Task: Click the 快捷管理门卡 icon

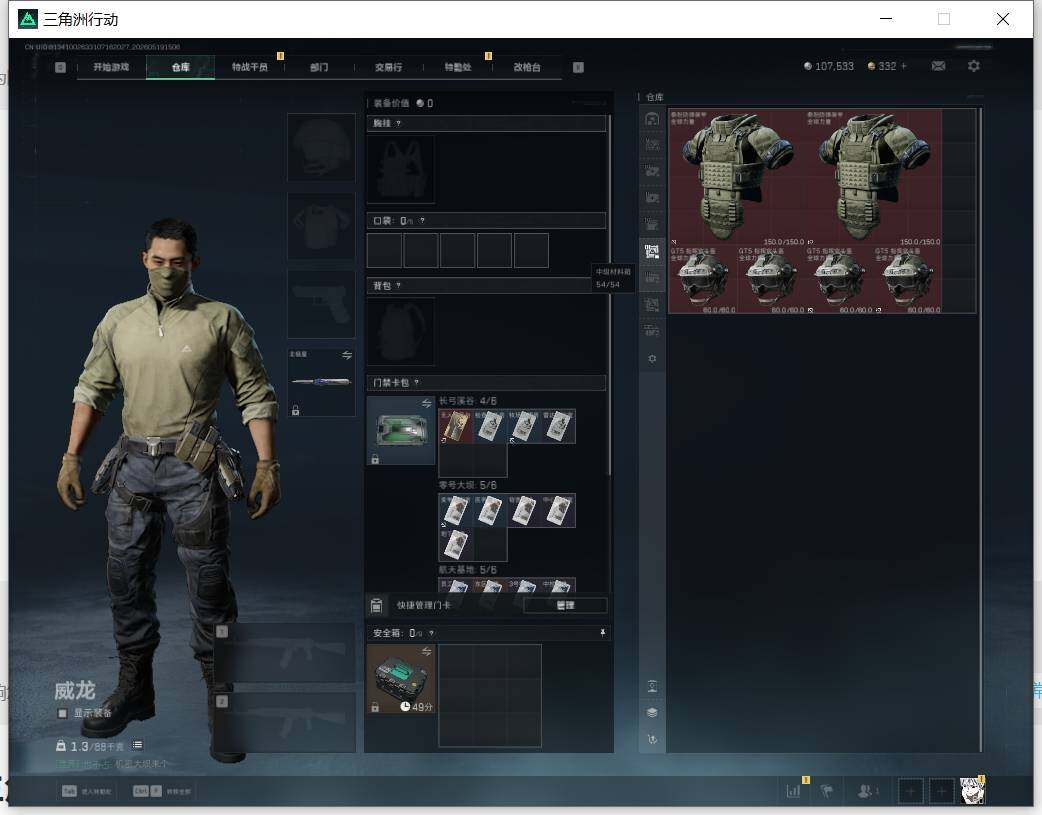Action: (x=376, y=605)
